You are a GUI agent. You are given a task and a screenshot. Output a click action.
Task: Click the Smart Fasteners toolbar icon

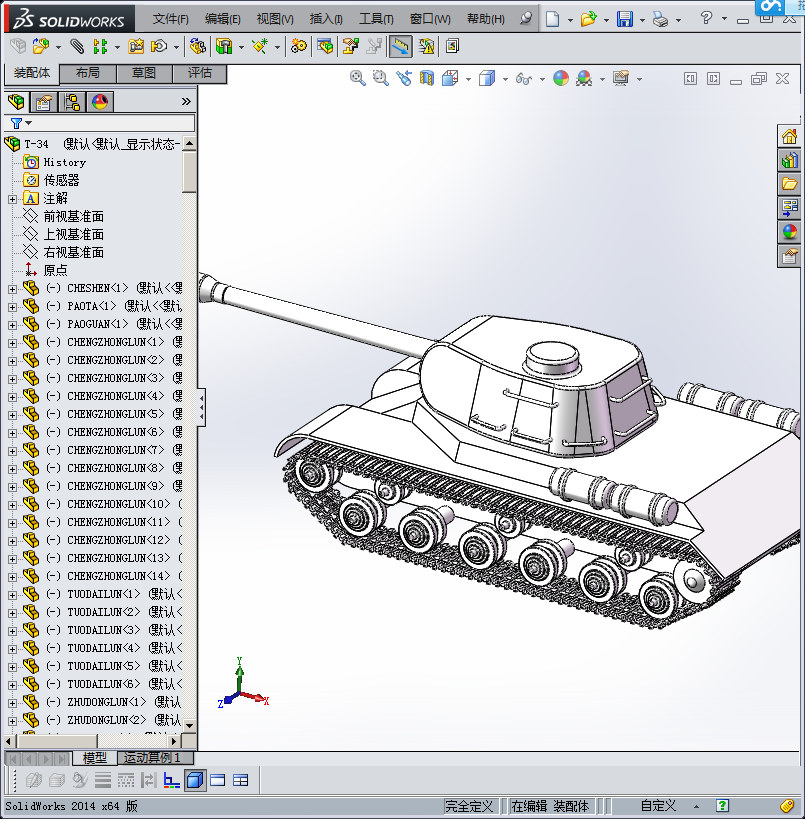click(x=224, y=45)
